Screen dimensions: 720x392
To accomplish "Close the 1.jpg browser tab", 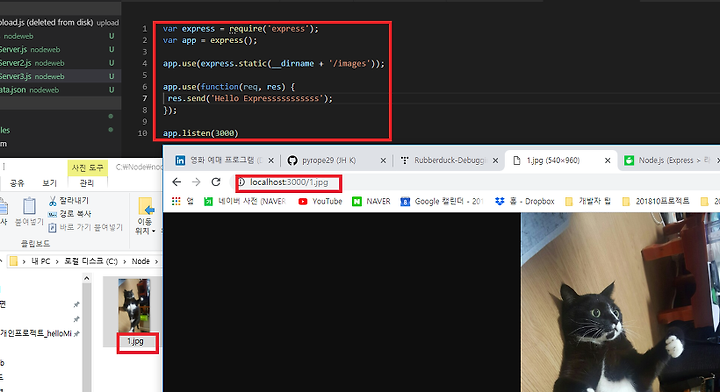I will pyautogui.click(x=608, y=161).
